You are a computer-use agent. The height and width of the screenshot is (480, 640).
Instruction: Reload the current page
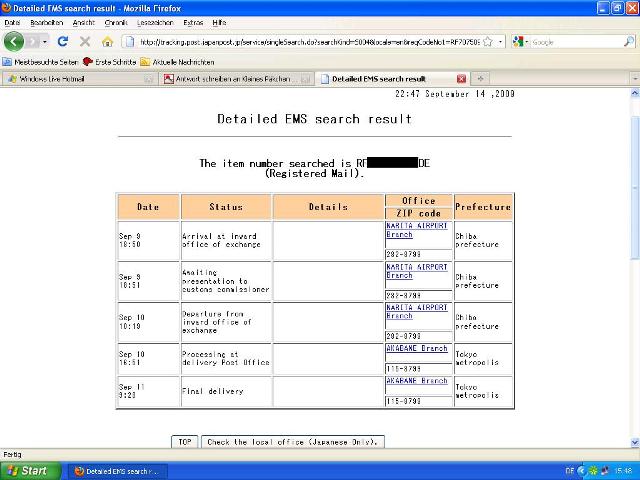coord(63,42)
